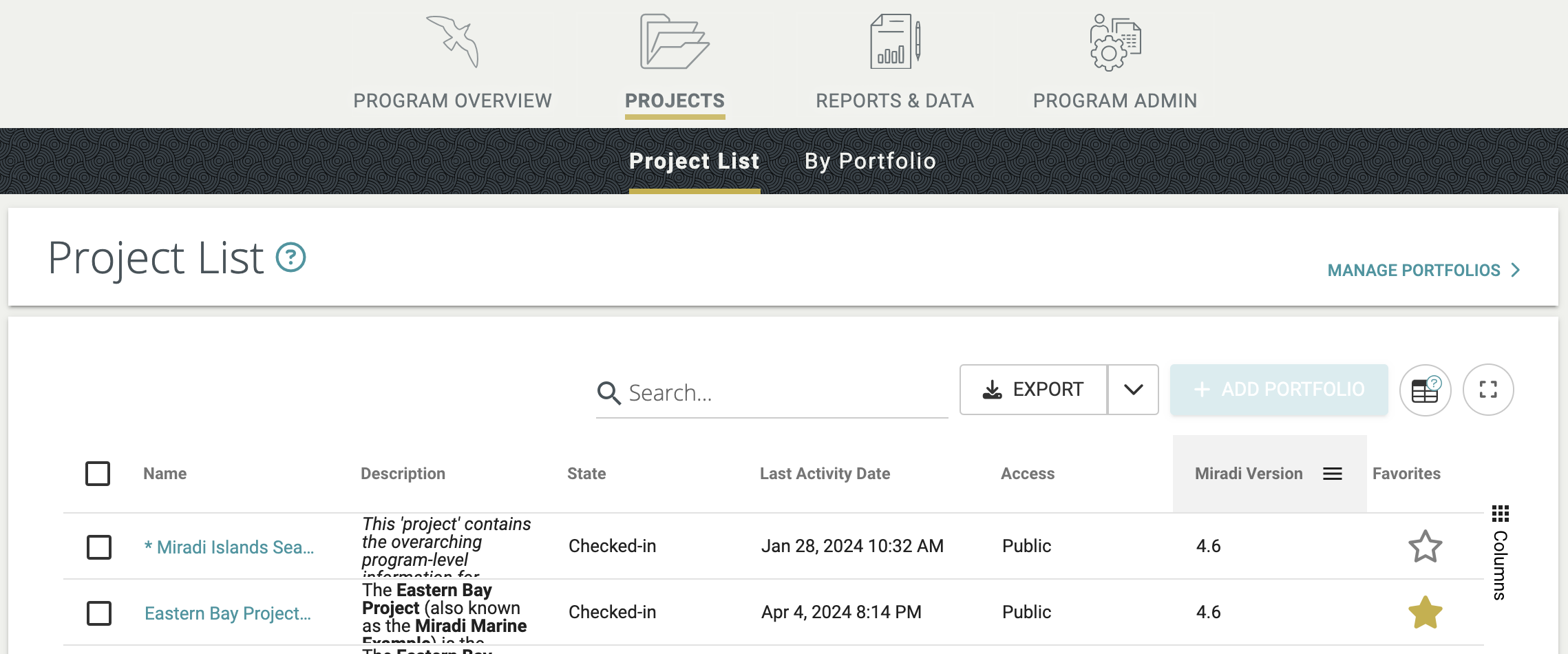Click the Program Admin gear icon
The image size is (1568, 654).
coord(1114,43)
